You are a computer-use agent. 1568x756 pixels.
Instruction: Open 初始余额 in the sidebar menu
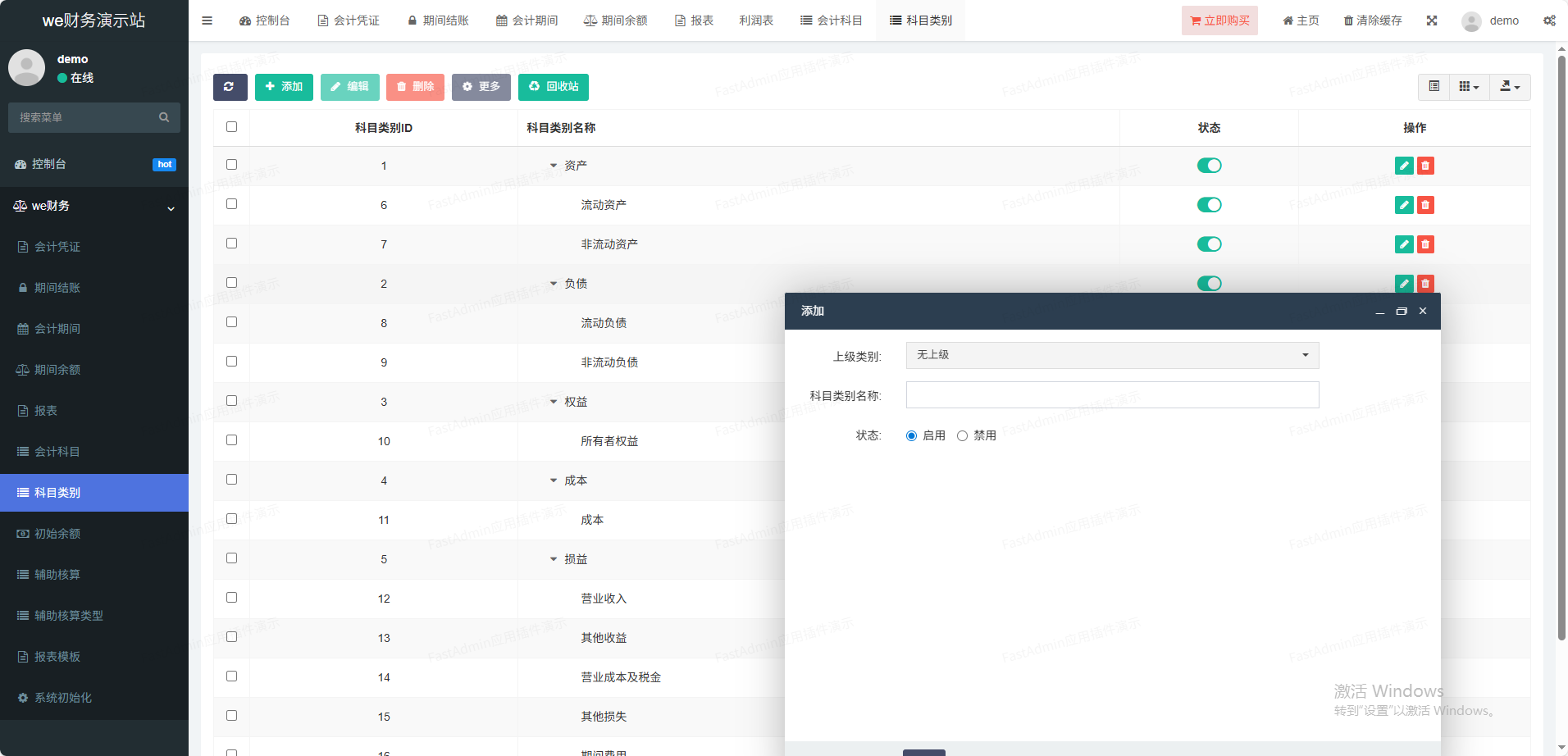pos(57,534)
